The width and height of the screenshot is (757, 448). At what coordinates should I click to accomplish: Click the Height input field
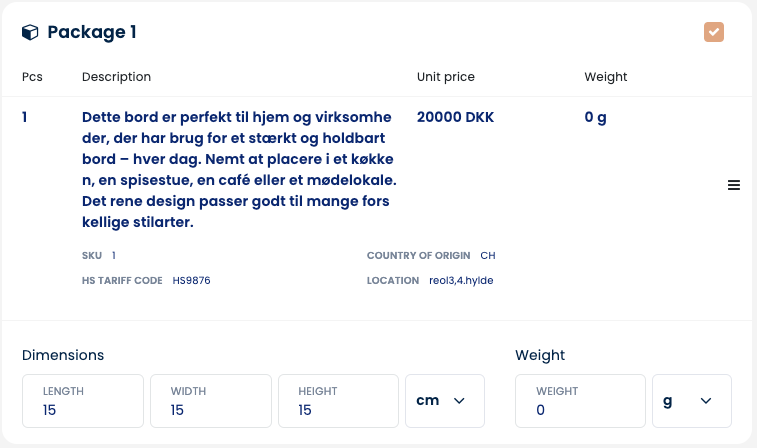coord(339,402)
